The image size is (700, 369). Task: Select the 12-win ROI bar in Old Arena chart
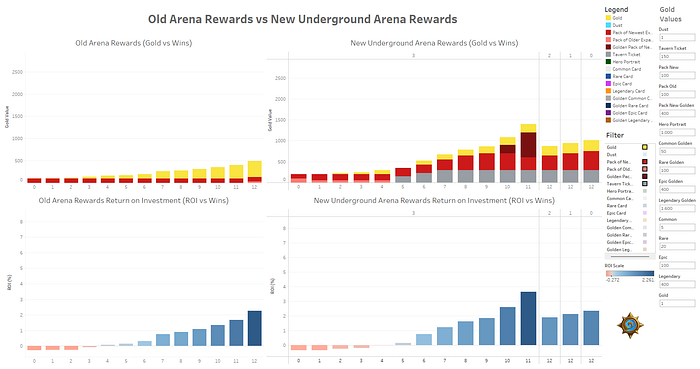254,328
